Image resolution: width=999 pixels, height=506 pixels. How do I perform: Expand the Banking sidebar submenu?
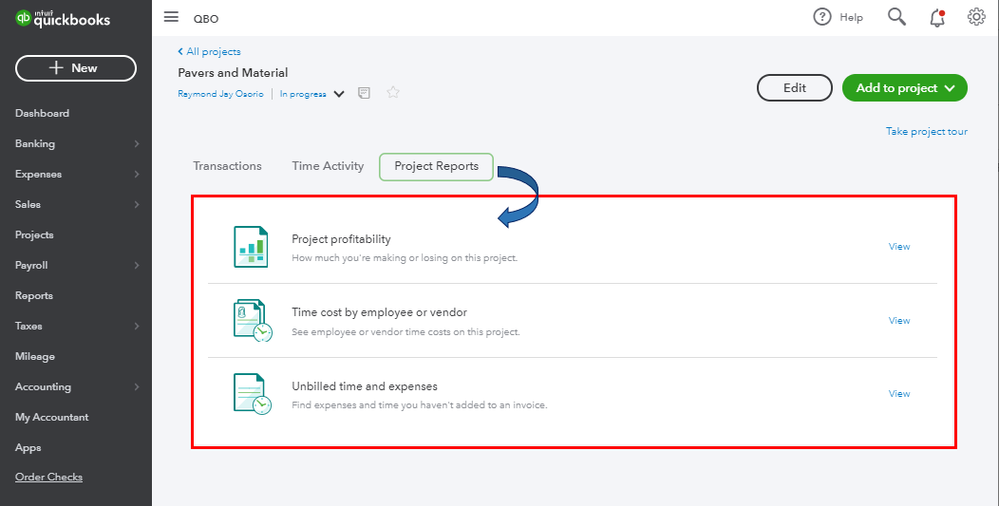137,144
